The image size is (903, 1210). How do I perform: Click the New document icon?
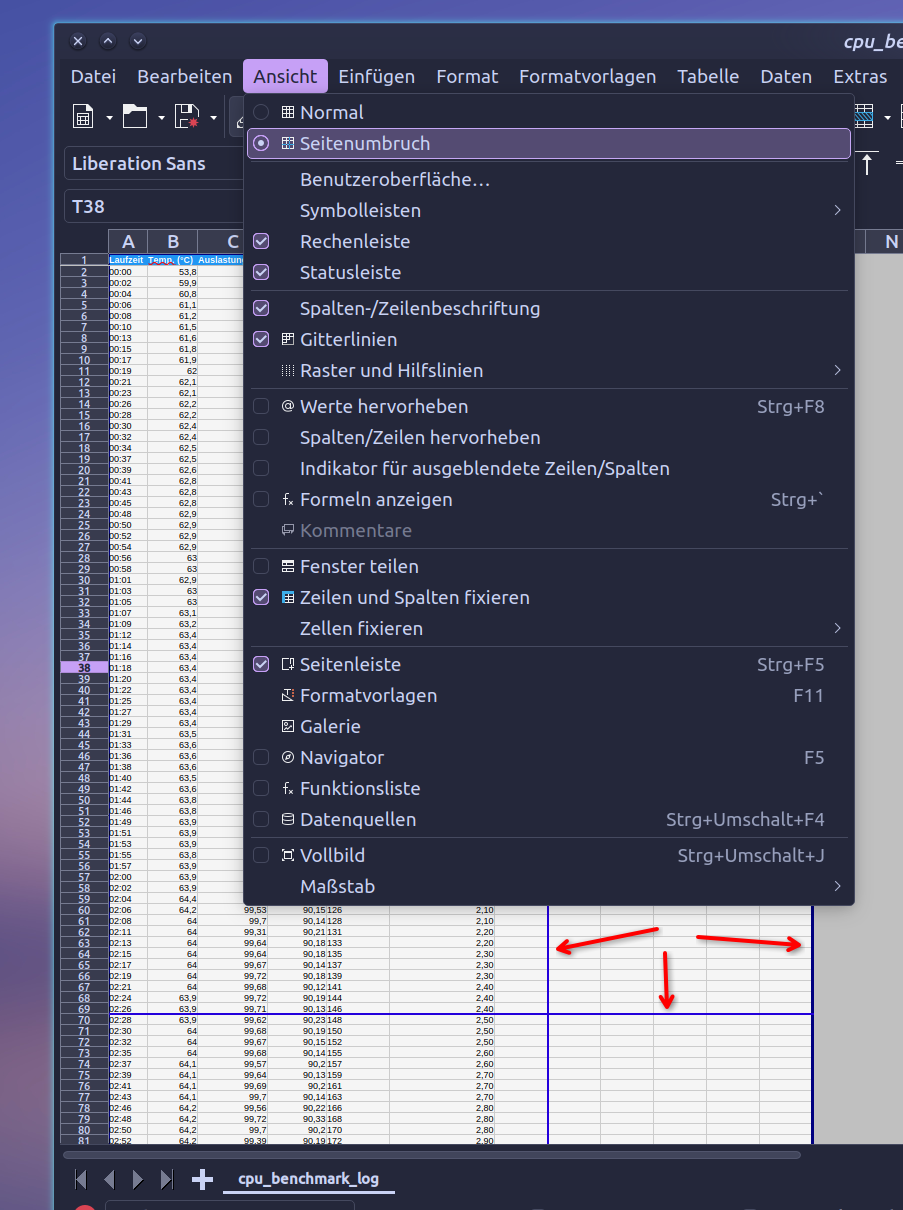coord(84,117)
